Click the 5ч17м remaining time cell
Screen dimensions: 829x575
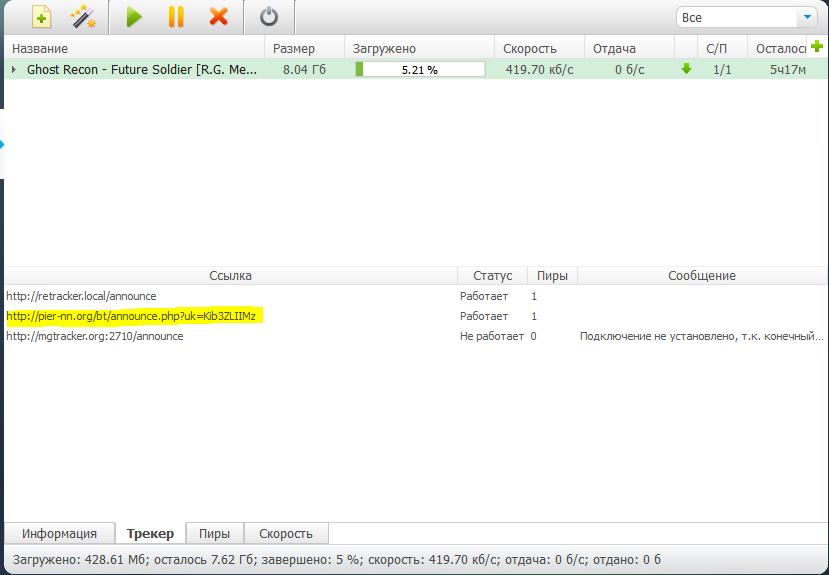pyautogui.click(x=788, y=69)
